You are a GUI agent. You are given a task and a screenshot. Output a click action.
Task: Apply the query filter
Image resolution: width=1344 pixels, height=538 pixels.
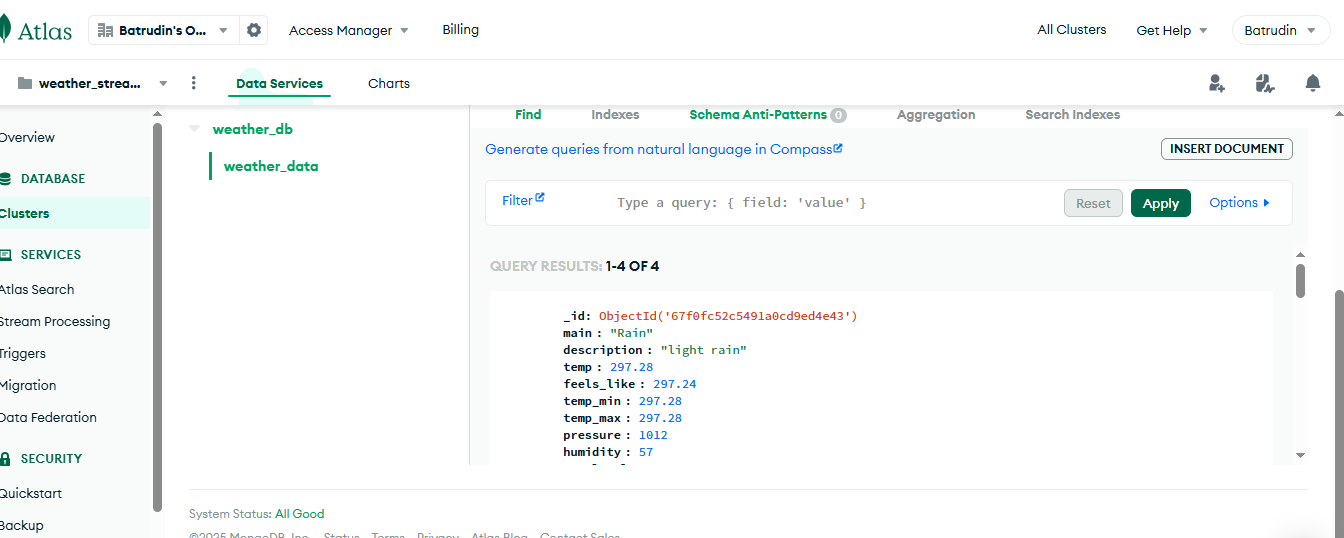1161,203
